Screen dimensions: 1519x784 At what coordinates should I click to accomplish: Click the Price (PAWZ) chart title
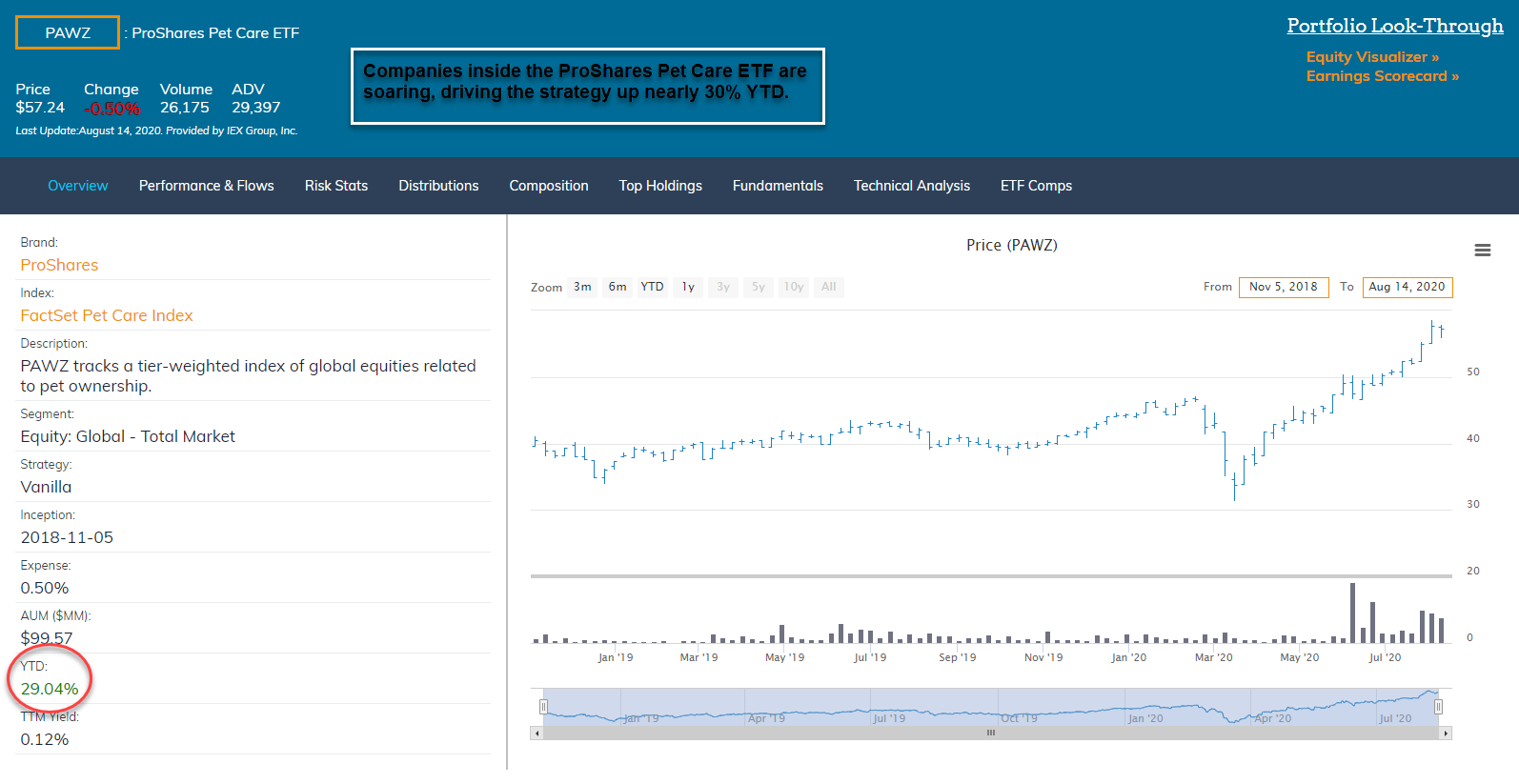[1012, 245]
